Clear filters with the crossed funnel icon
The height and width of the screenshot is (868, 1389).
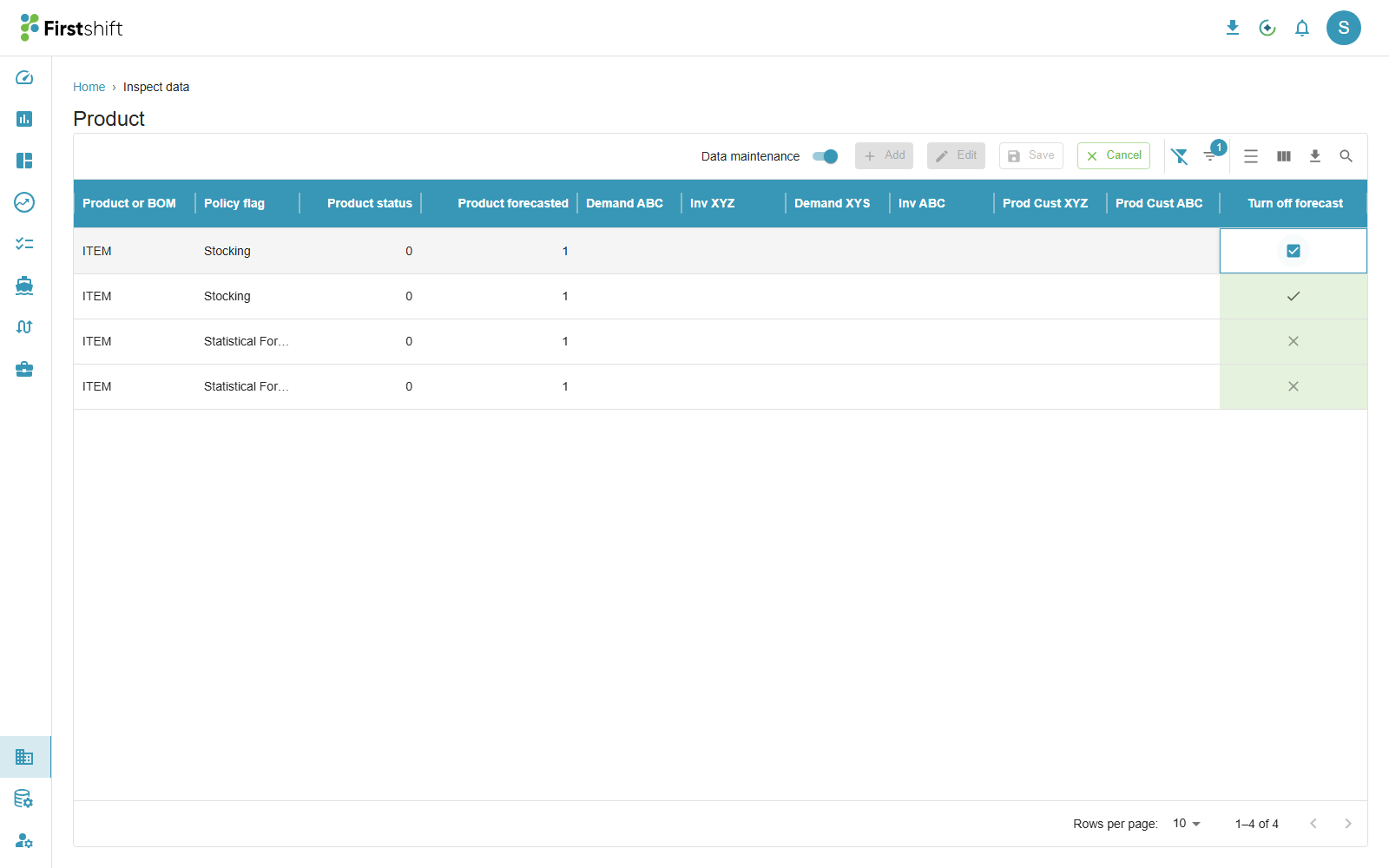[1179, 156]
